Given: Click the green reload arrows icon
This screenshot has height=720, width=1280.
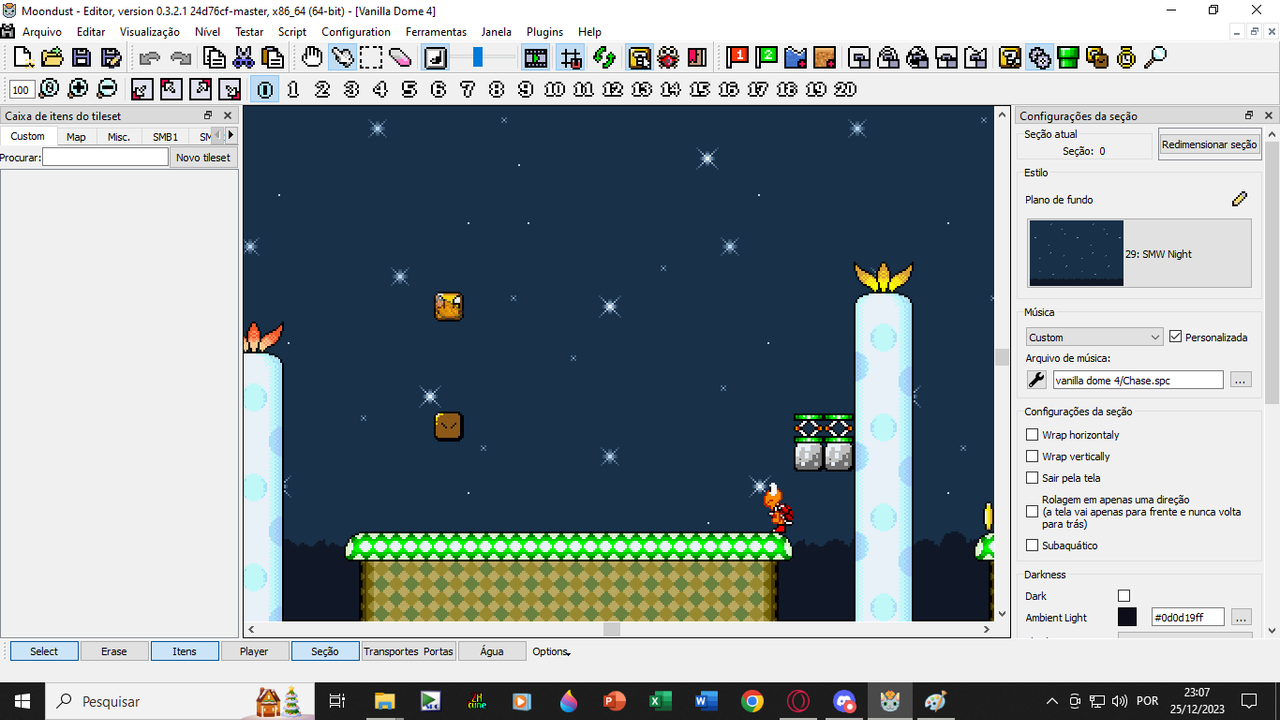Looking at the screenshot, I should [x=603, y=58].
